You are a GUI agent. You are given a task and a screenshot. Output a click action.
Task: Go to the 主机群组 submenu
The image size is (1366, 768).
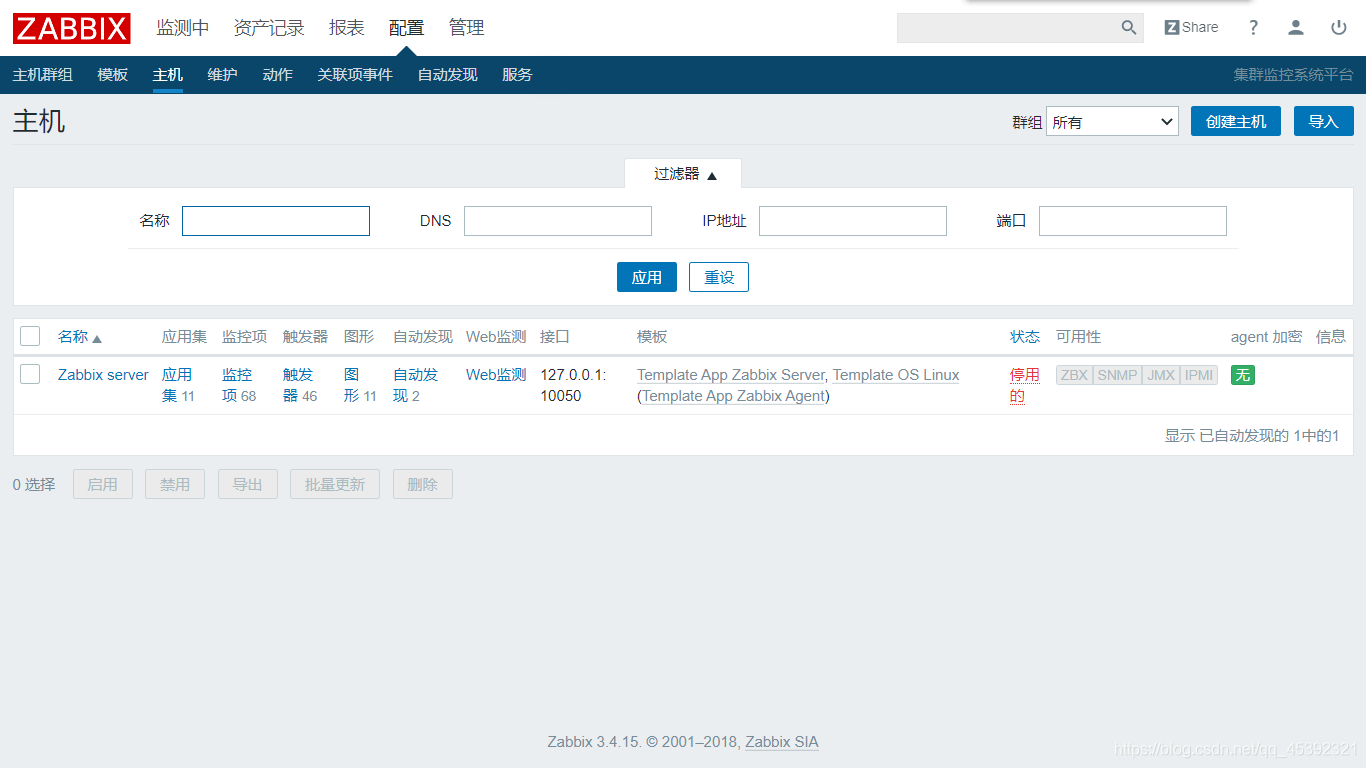43,75
